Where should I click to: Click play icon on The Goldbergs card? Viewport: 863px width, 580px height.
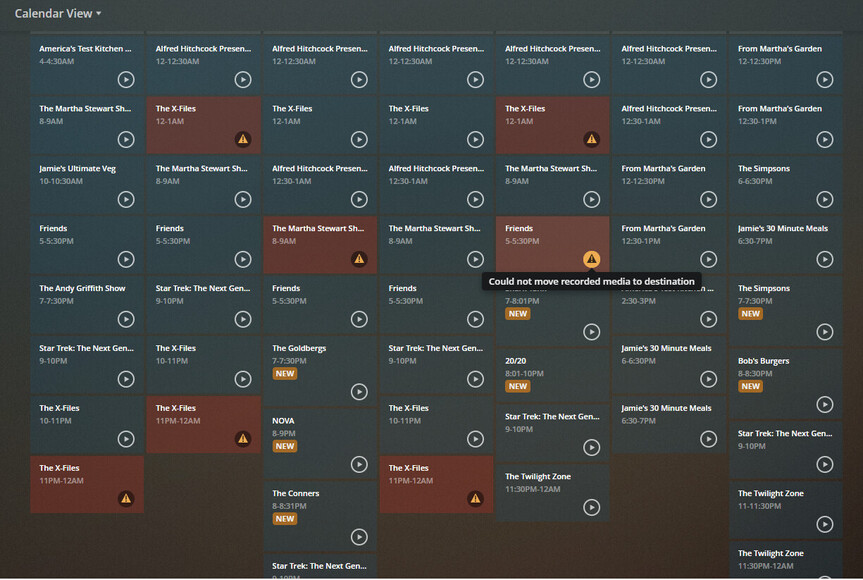tap(359, 392)
